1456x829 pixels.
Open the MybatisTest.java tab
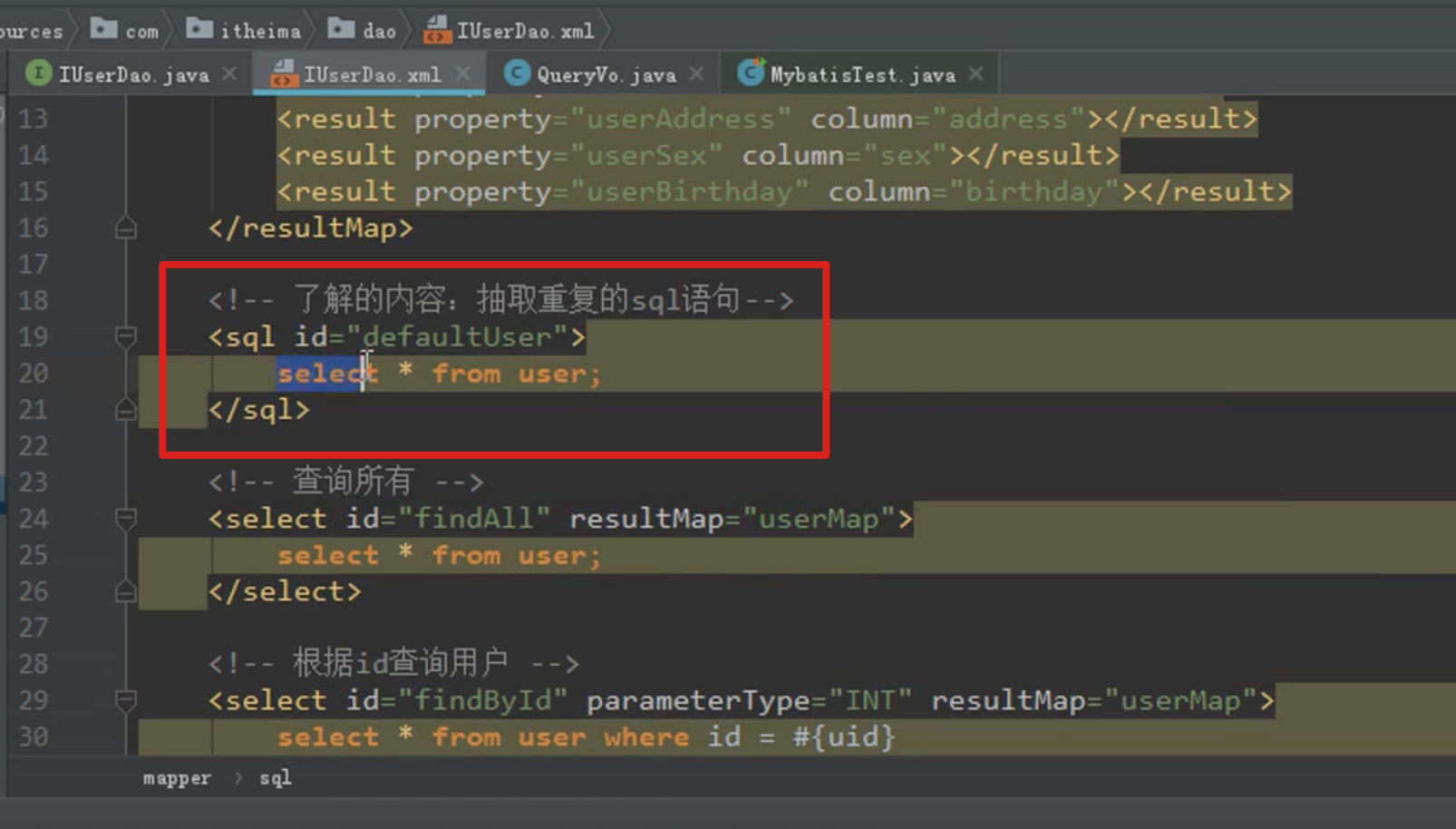862,74
